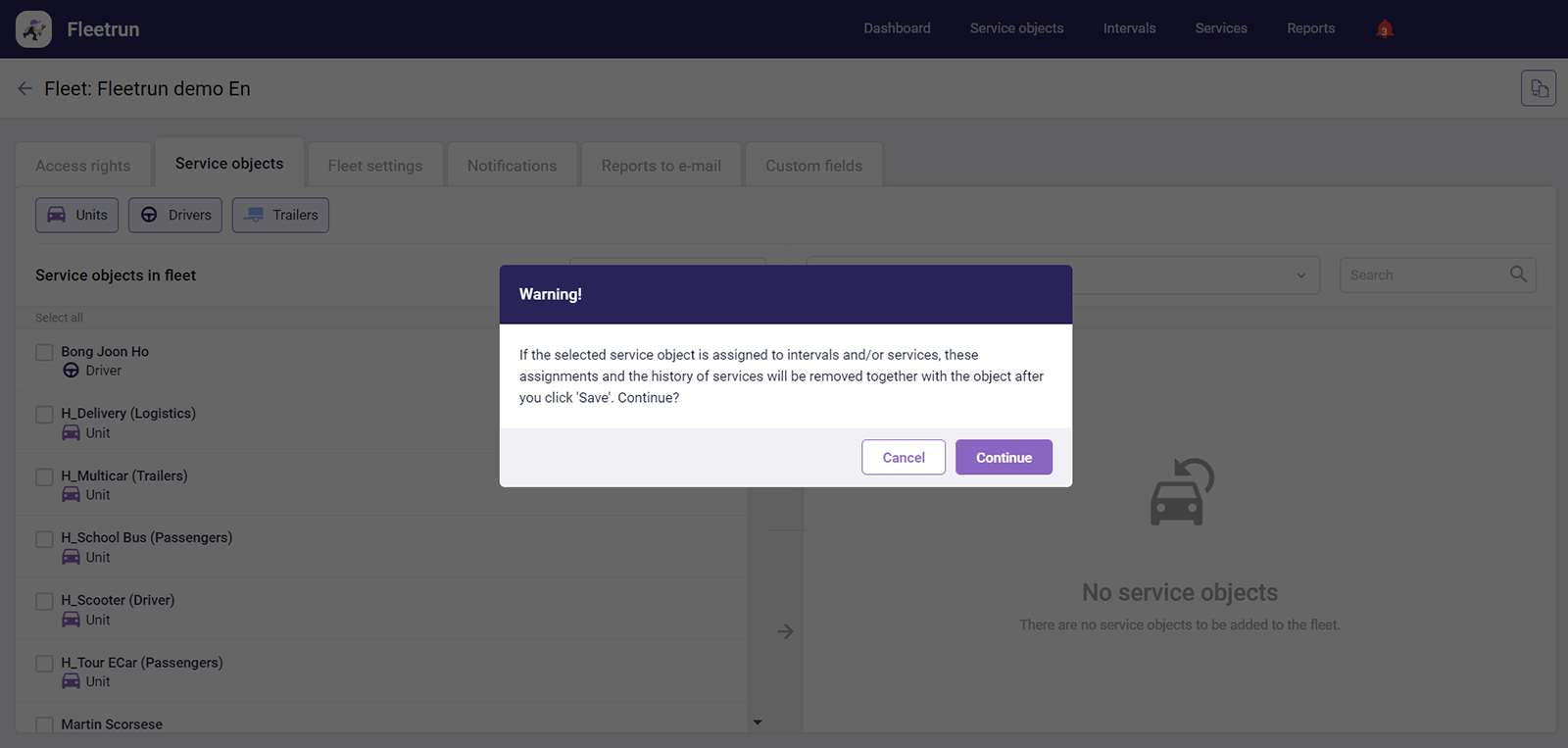Screen dimensions: 1568x748
Task: Click the Fleetrun logo icon
Action: click(x=33, y=29)
